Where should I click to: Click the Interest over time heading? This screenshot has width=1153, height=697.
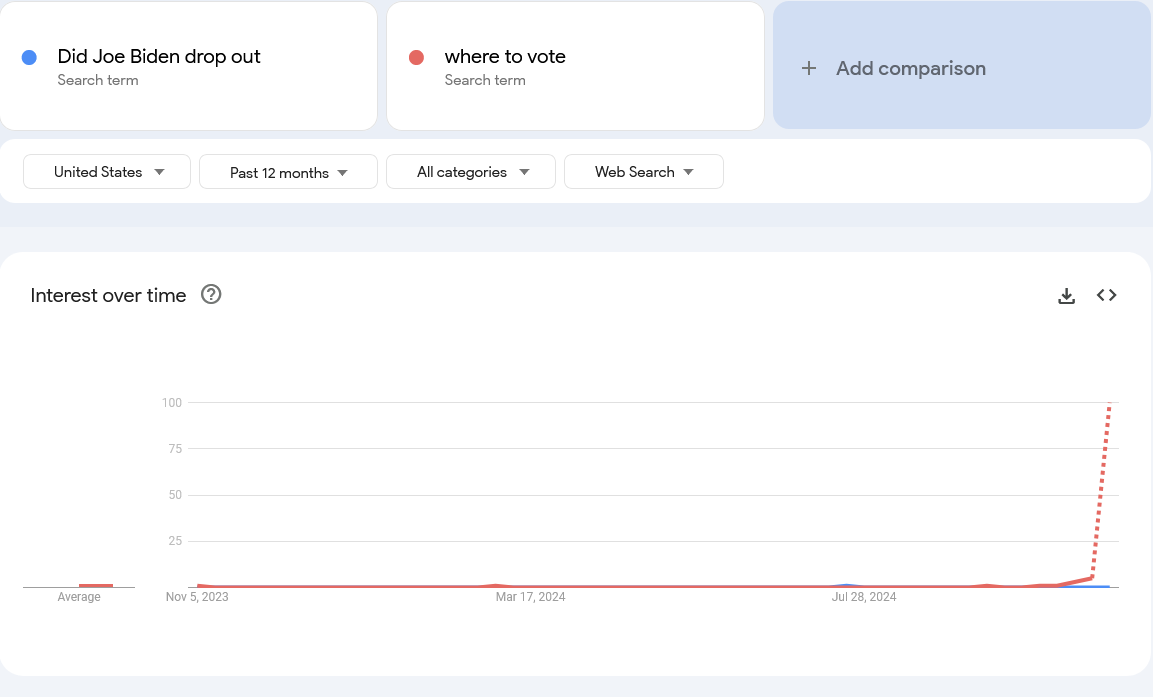point(108,296)
